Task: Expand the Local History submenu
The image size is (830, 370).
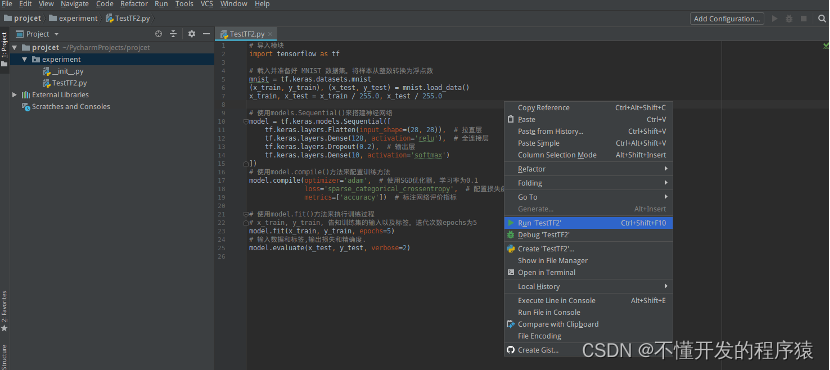Action: pyautogui.click(x=589, y=286)
